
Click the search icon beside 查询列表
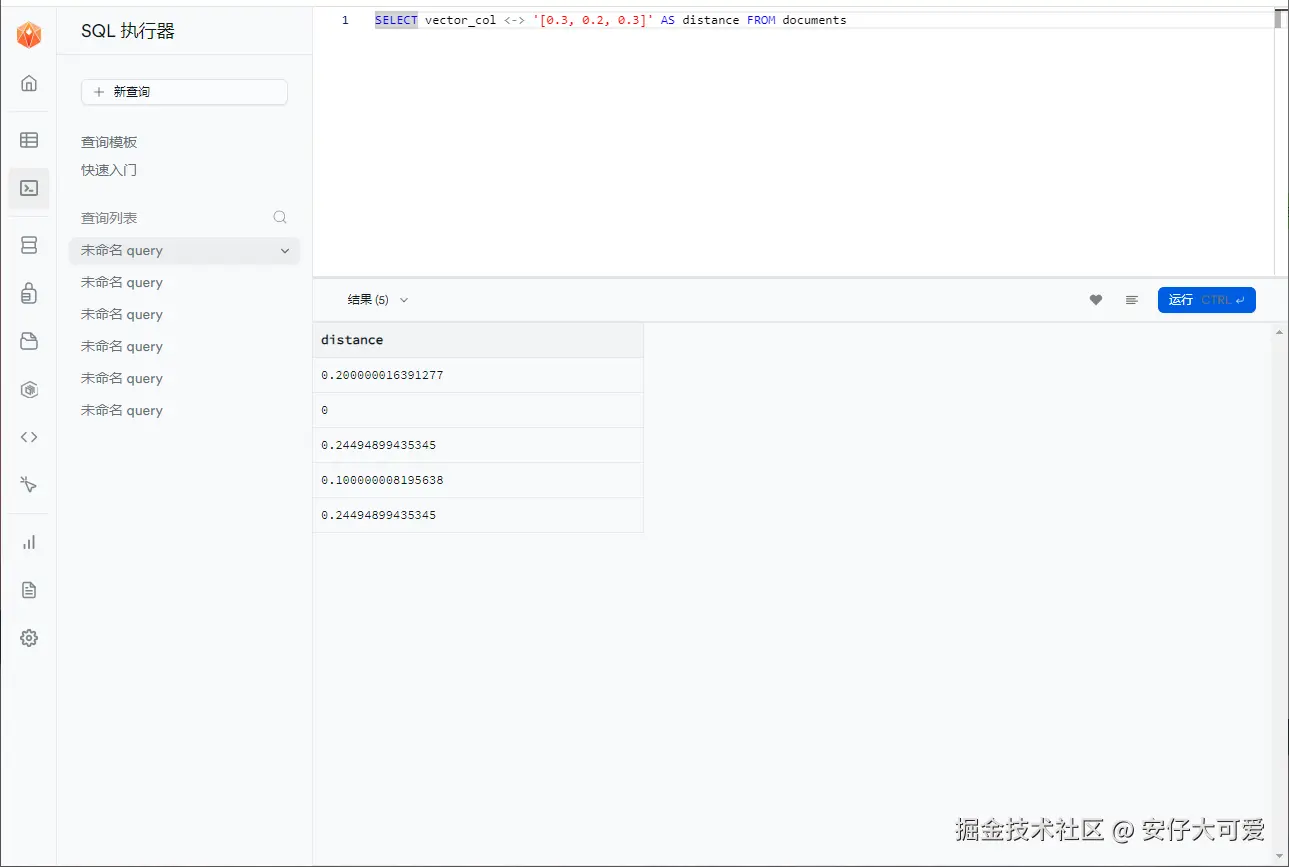280,217
